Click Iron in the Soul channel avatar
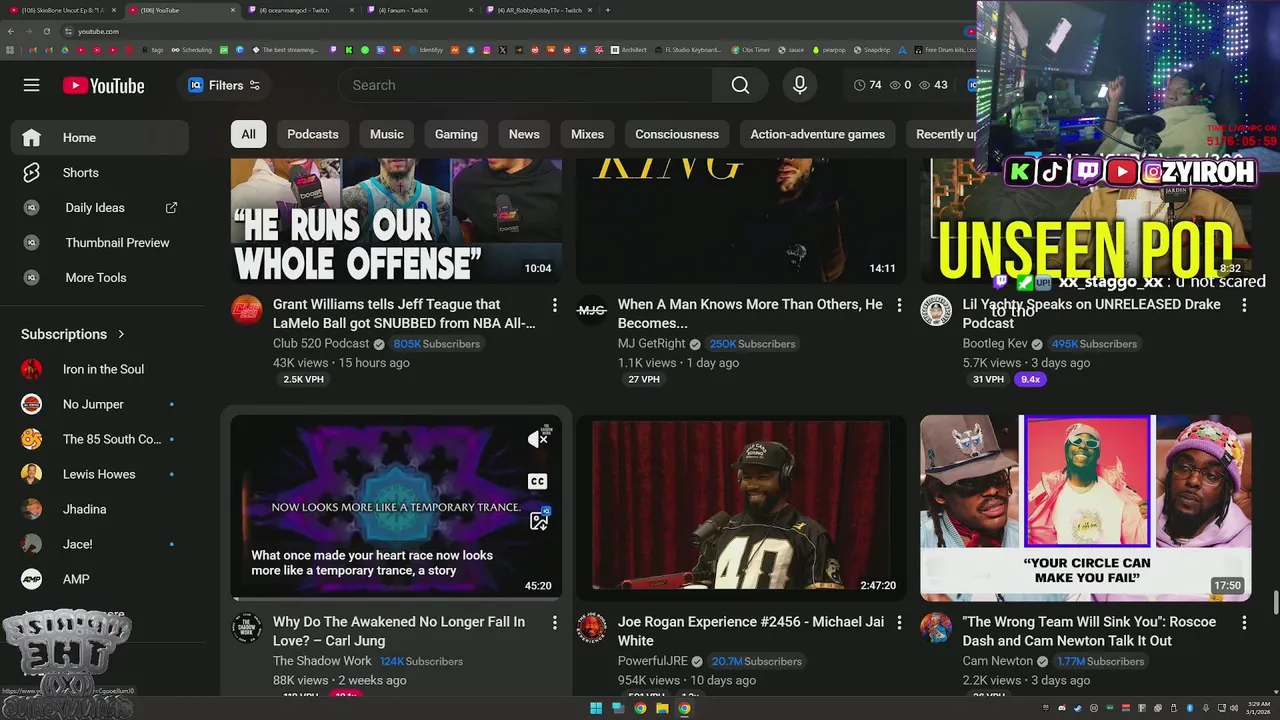The image size is (1280, 720). (x=32, y=369)
